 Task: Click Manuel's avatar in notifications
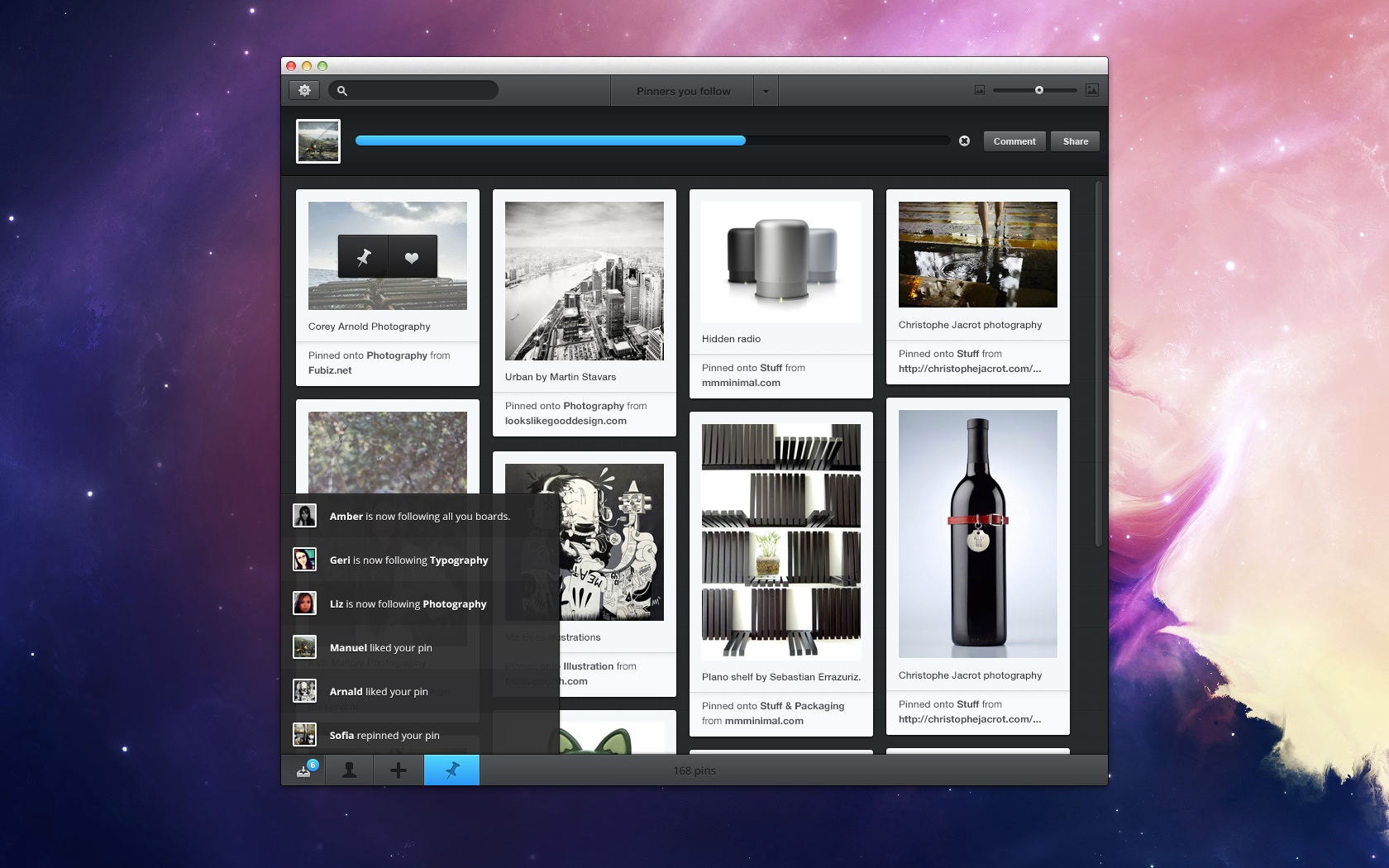pos(304,647)
